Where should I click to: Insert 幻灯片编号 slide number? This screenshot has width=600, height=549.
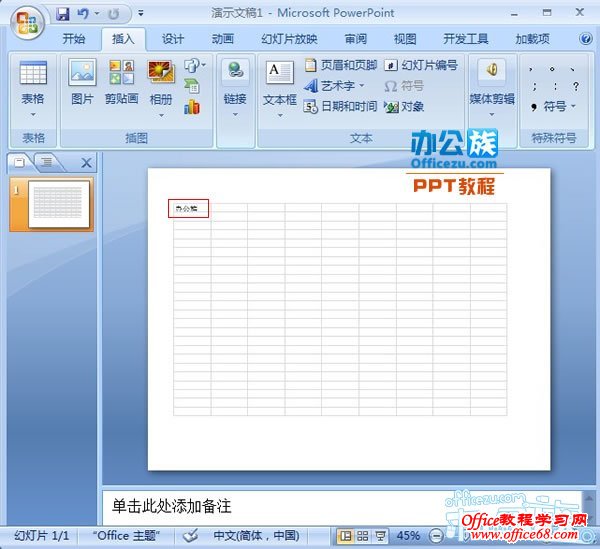[421, 65]
